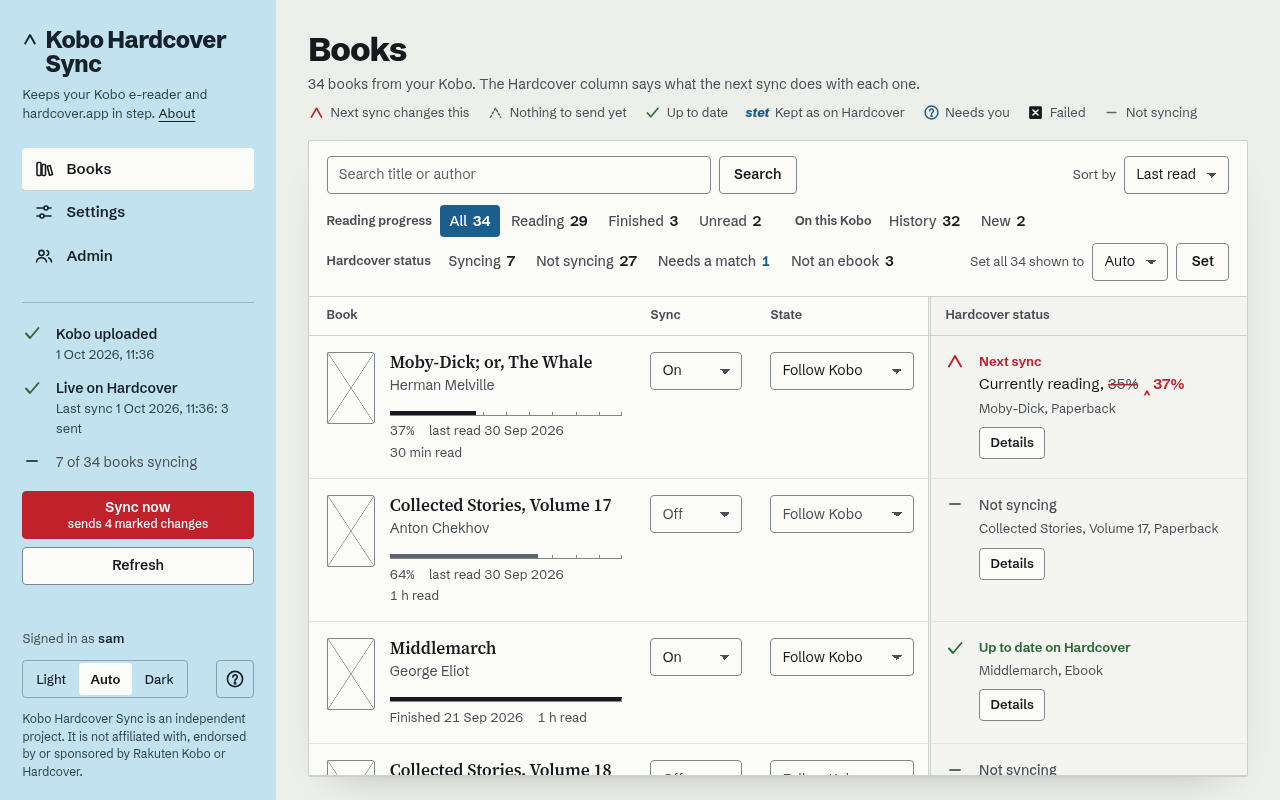Screen dimensions: 1280x800
Task: Open Details for Moby-Dick
Action: click(x=1012, y=443)
